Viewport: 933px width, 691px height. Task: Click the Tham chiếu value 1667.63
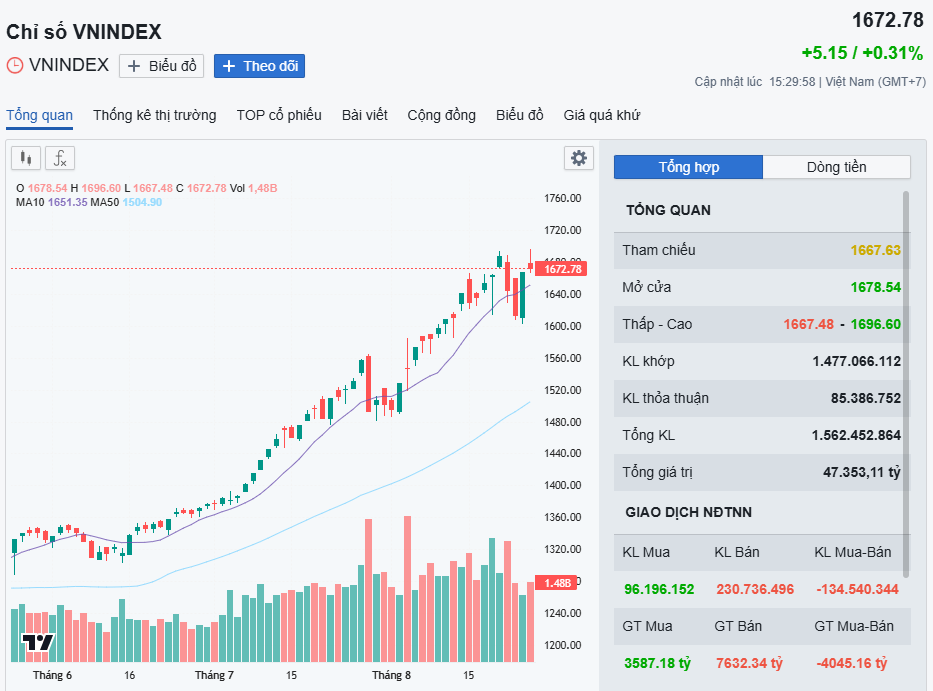click(x=875, y=250)
